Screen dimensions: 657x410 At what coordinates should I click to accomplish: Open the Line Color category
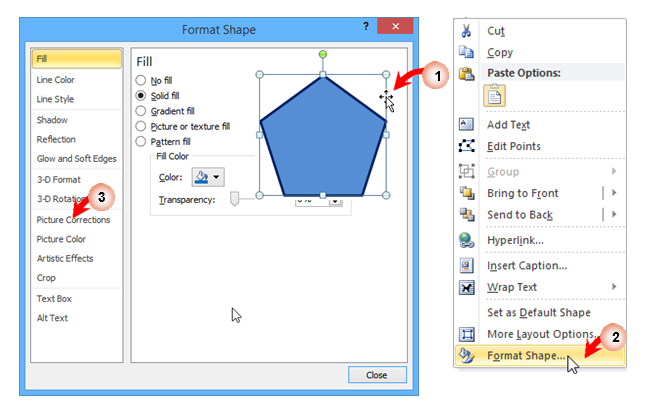[x=56, y=80]
